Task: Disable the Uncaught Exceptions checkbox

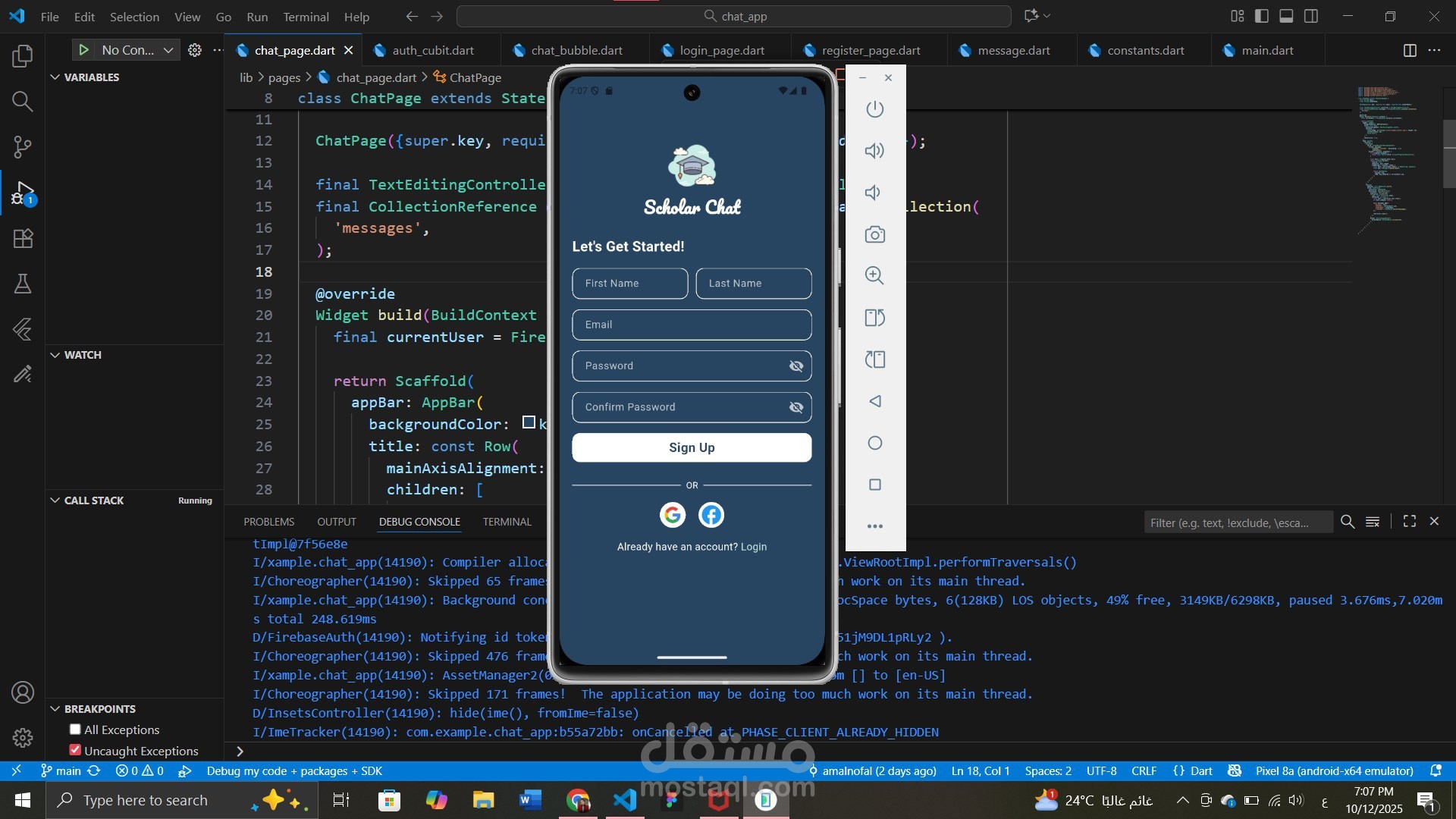Action: pyautogui.click(x=75, y=751)
